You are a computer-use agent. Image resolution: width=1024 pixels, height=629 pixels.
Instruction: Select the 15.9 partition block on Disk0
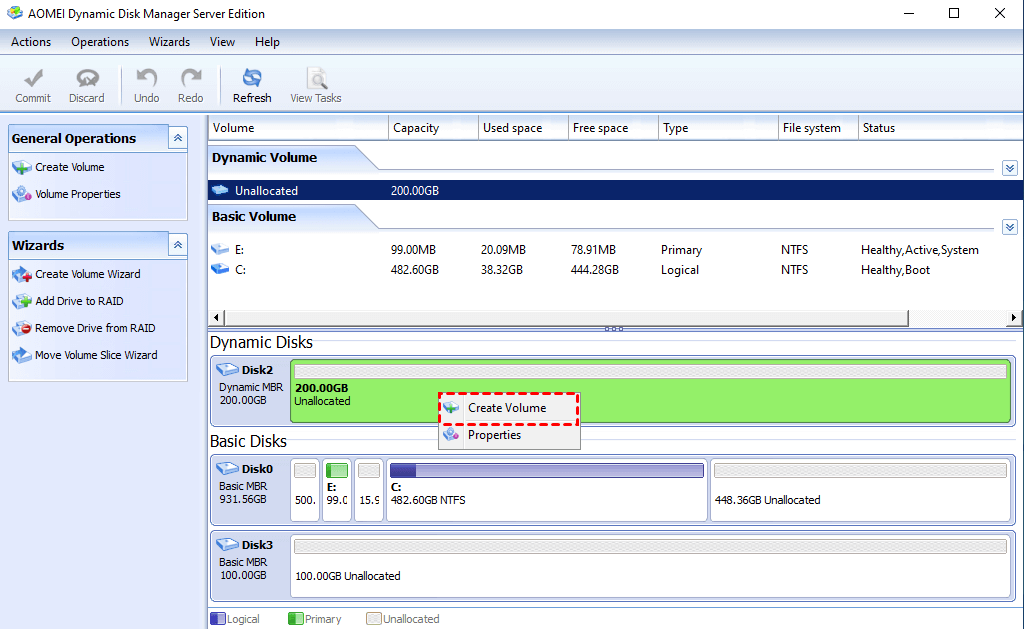pos(369,490)
